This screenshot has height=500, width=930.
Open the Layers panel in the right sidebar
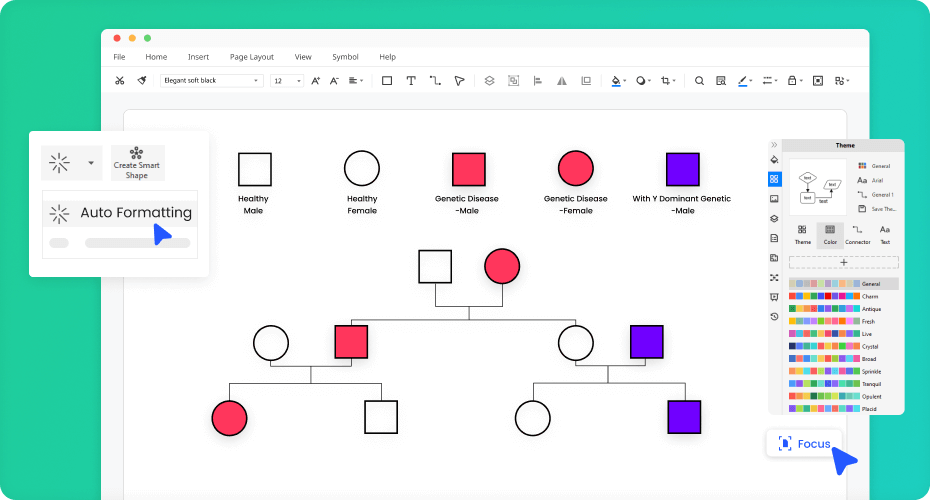point(774,218)
